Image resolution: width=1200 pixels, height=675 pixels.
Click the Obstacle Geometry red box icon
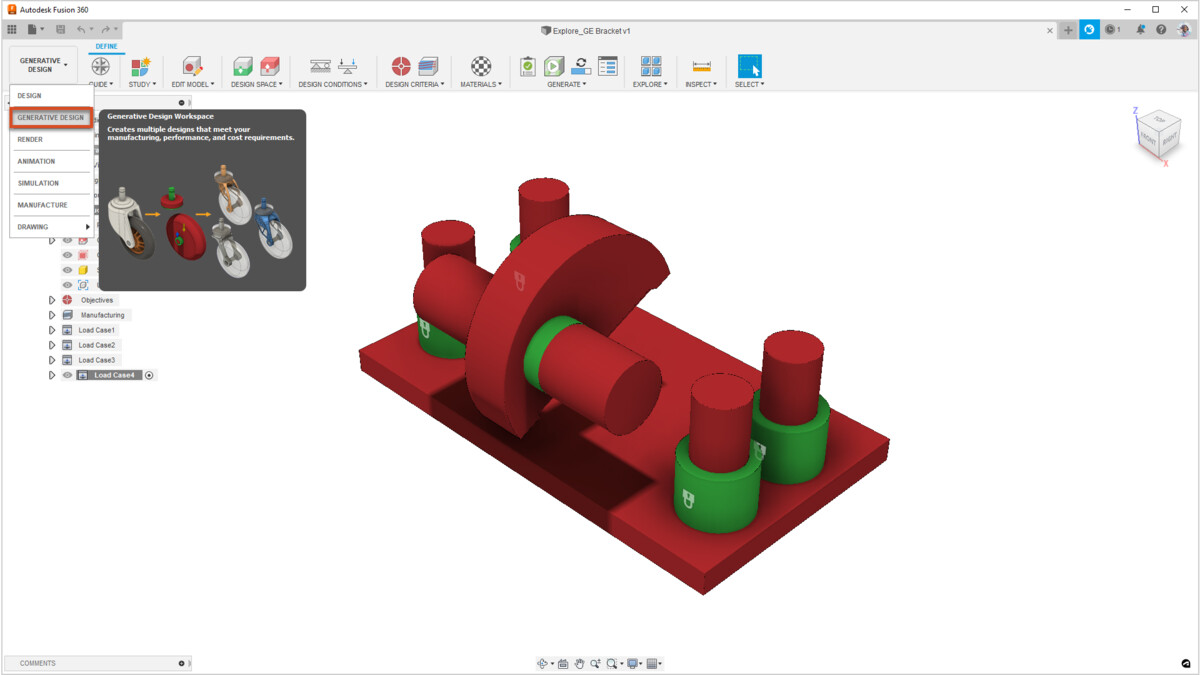270,66
